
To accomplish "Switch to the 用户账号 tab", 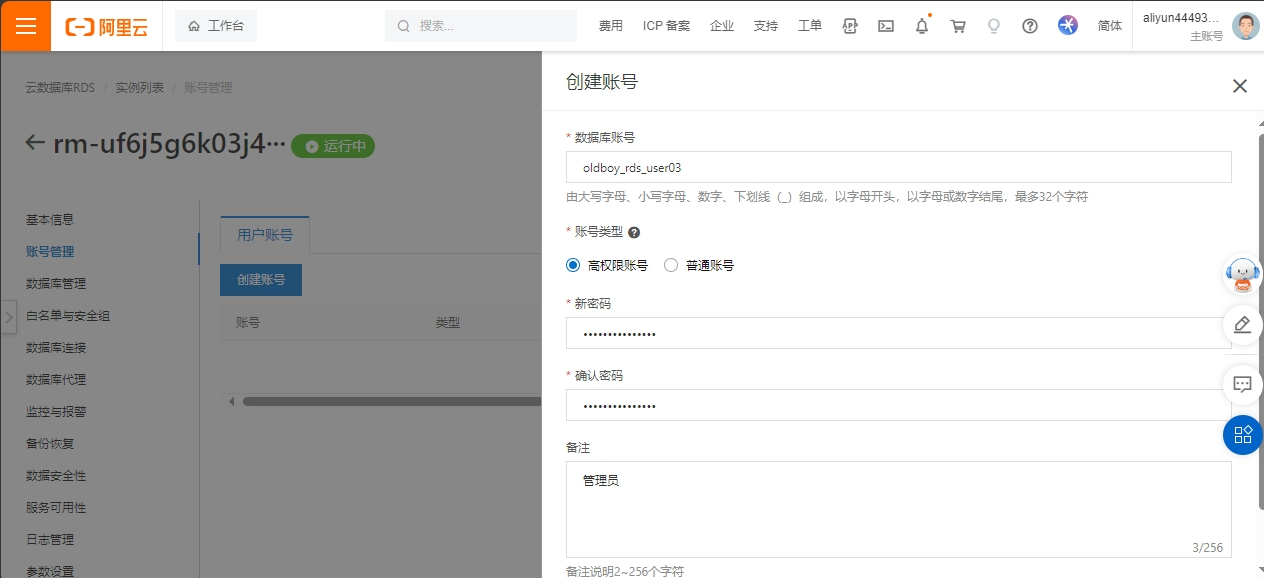I will (265, 235).
